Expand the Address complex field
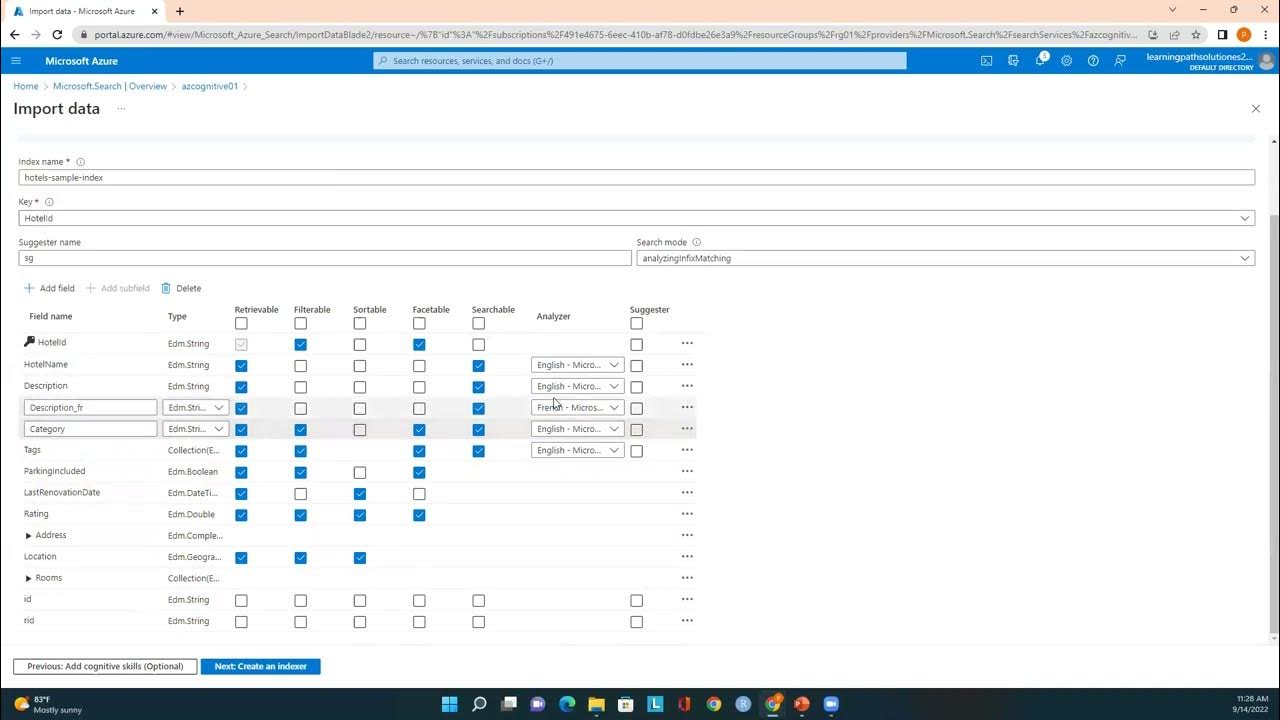 [x=29, y=536]
